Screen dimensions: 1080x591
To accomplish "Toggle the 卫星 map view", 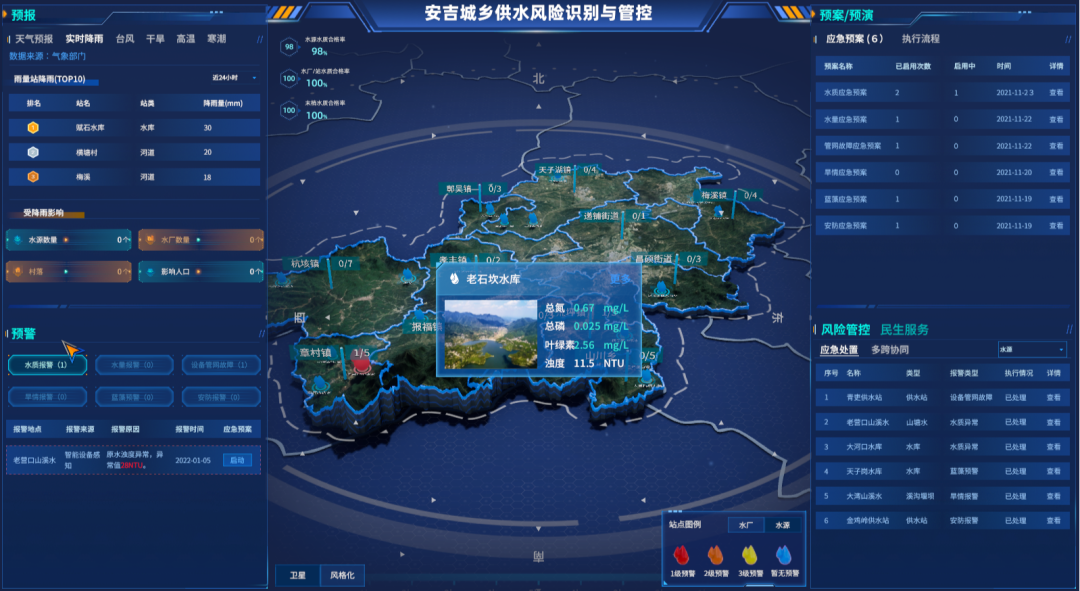I will coord(298,575).
